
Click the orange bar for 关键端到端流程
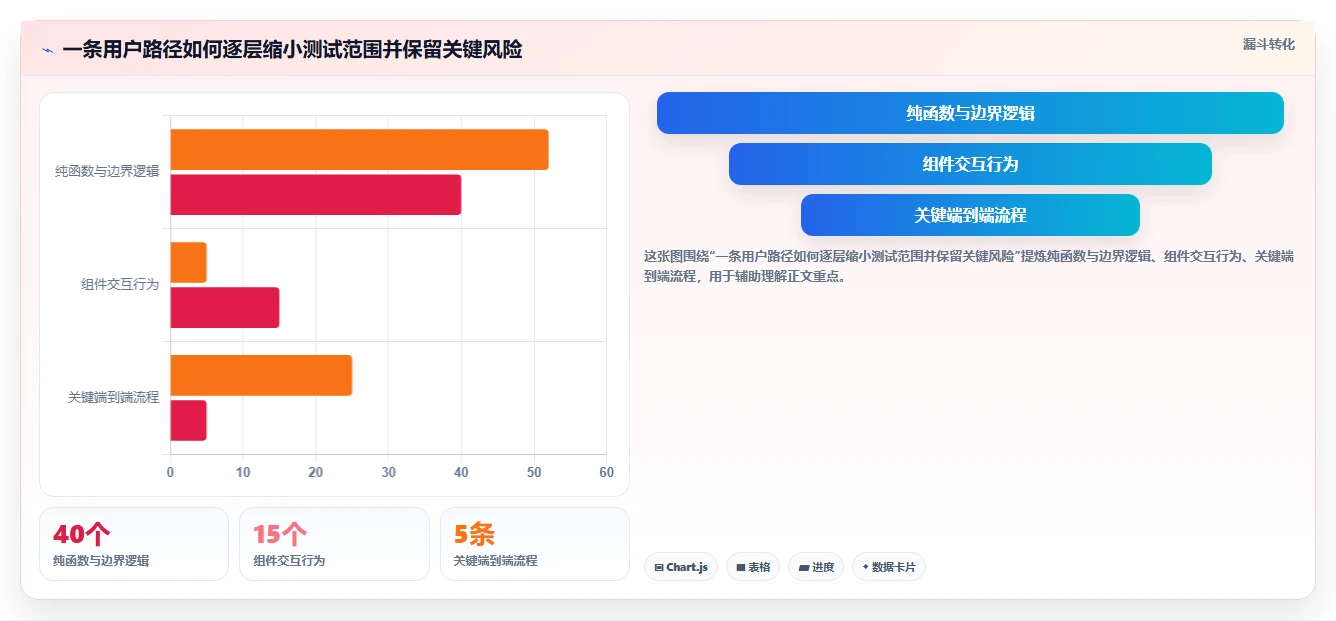pyautogui.click(x=261, y=375)
